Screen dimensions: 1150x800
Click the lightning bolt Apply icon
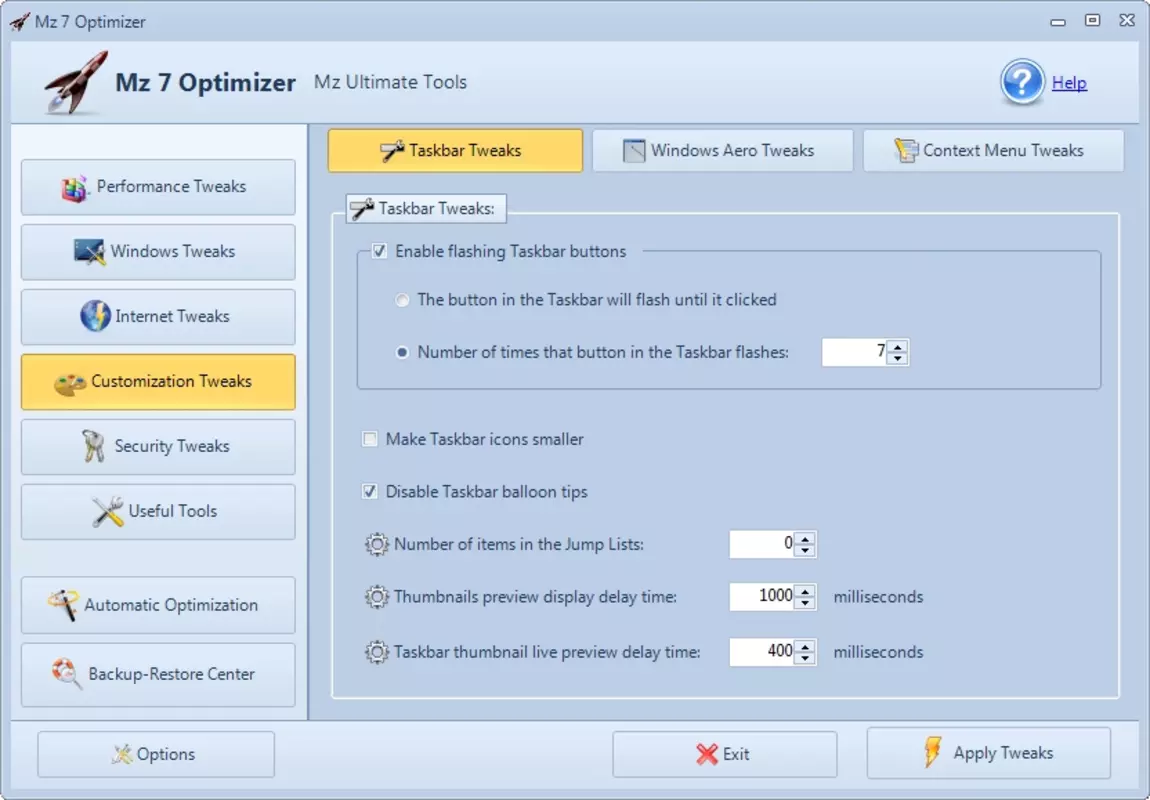coord(933,752)
